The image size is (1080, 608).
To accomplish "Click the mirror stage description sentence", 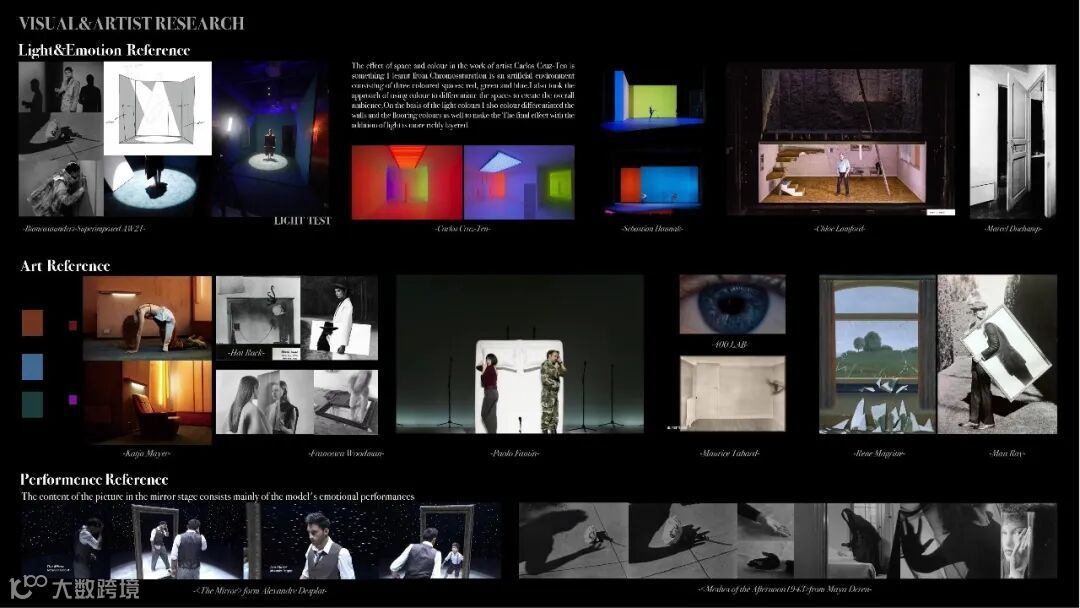I will 218,496.
